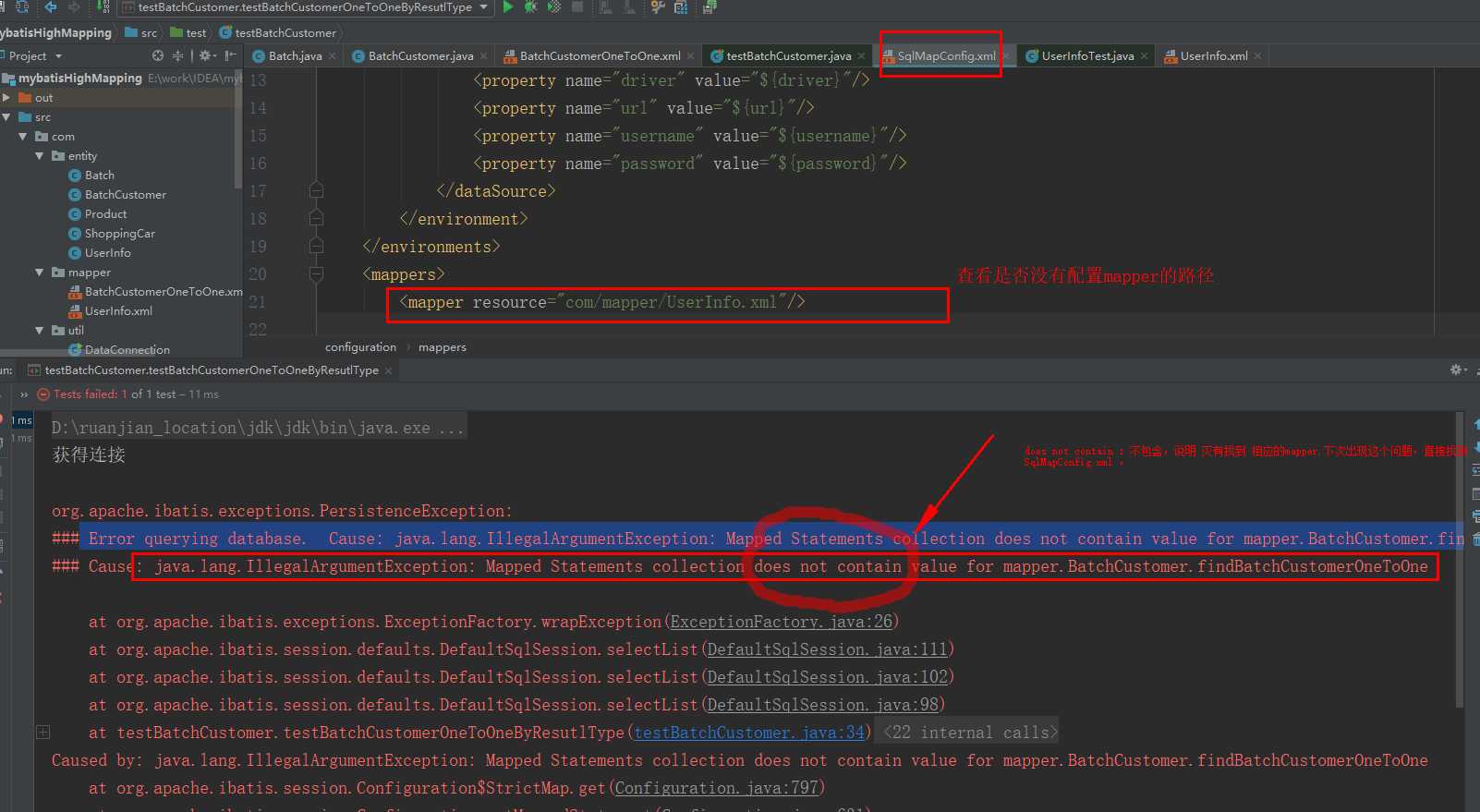
Task: Open Run panel gear settings
Action: tap(1458, 370)
